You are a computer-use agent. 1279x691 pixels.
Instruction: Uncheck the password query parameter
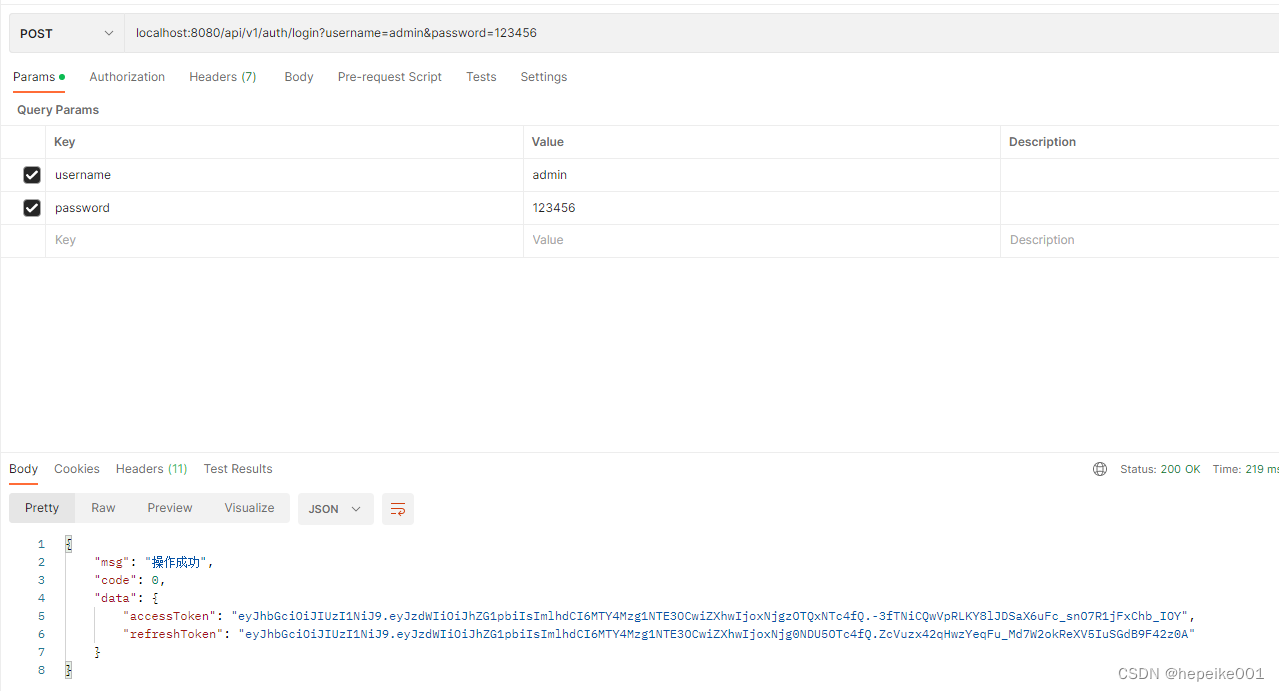point(31,207)
